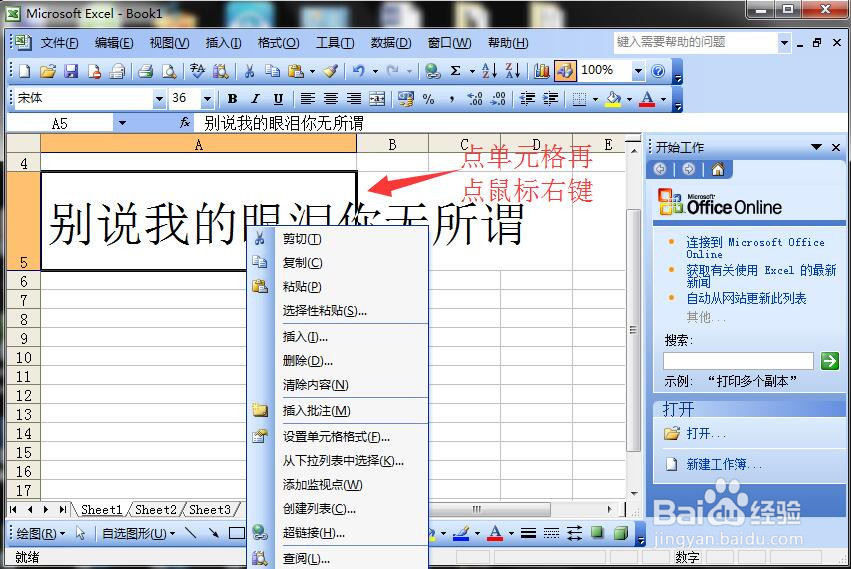Expand the Paste button dropdown arrow
Image resolution: width=851 pixels, height=569 pixels.
point(312,71)
